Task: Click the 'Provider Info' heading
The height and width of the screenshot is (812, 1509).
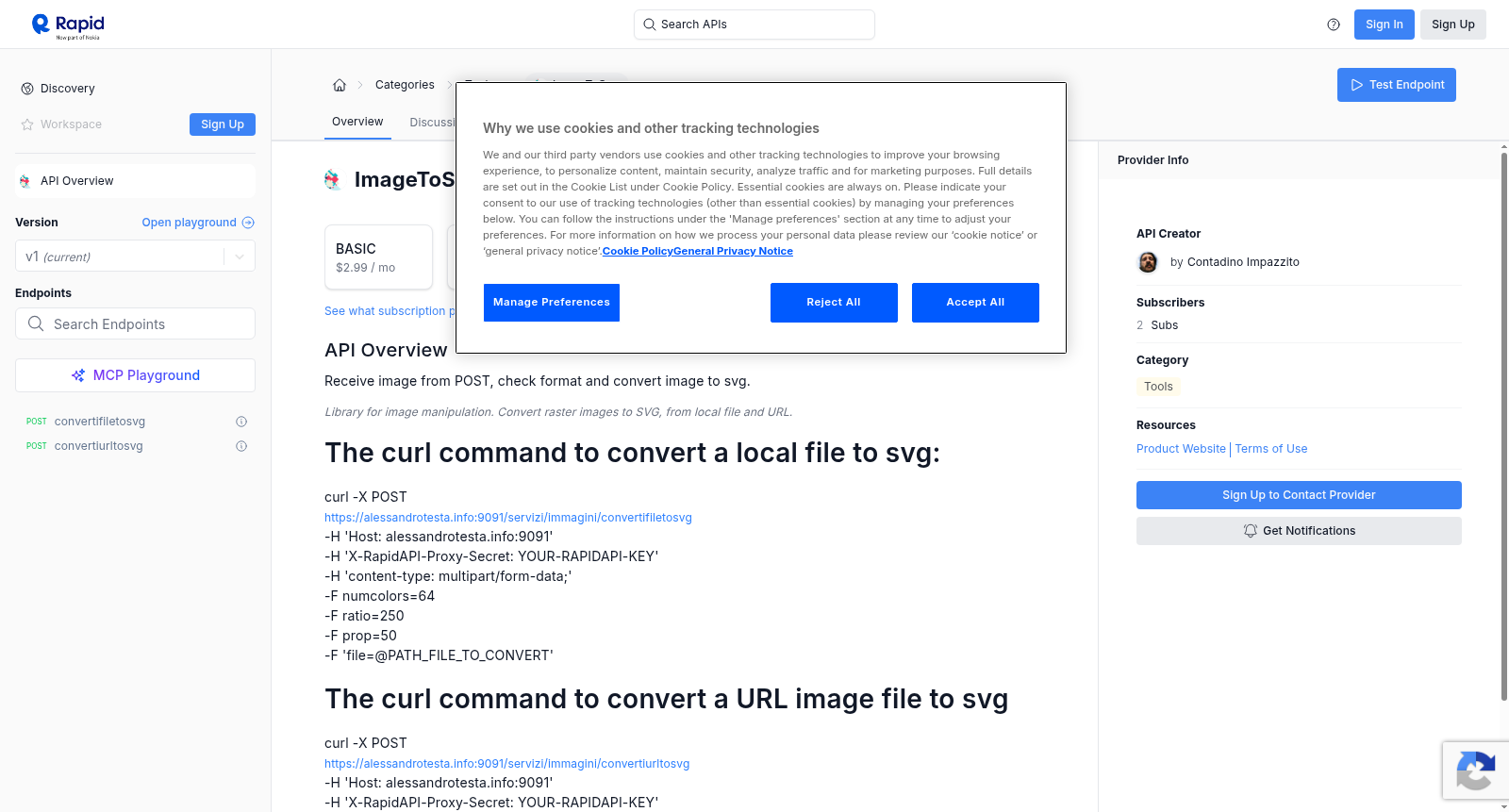Action: pos(1152,160)
